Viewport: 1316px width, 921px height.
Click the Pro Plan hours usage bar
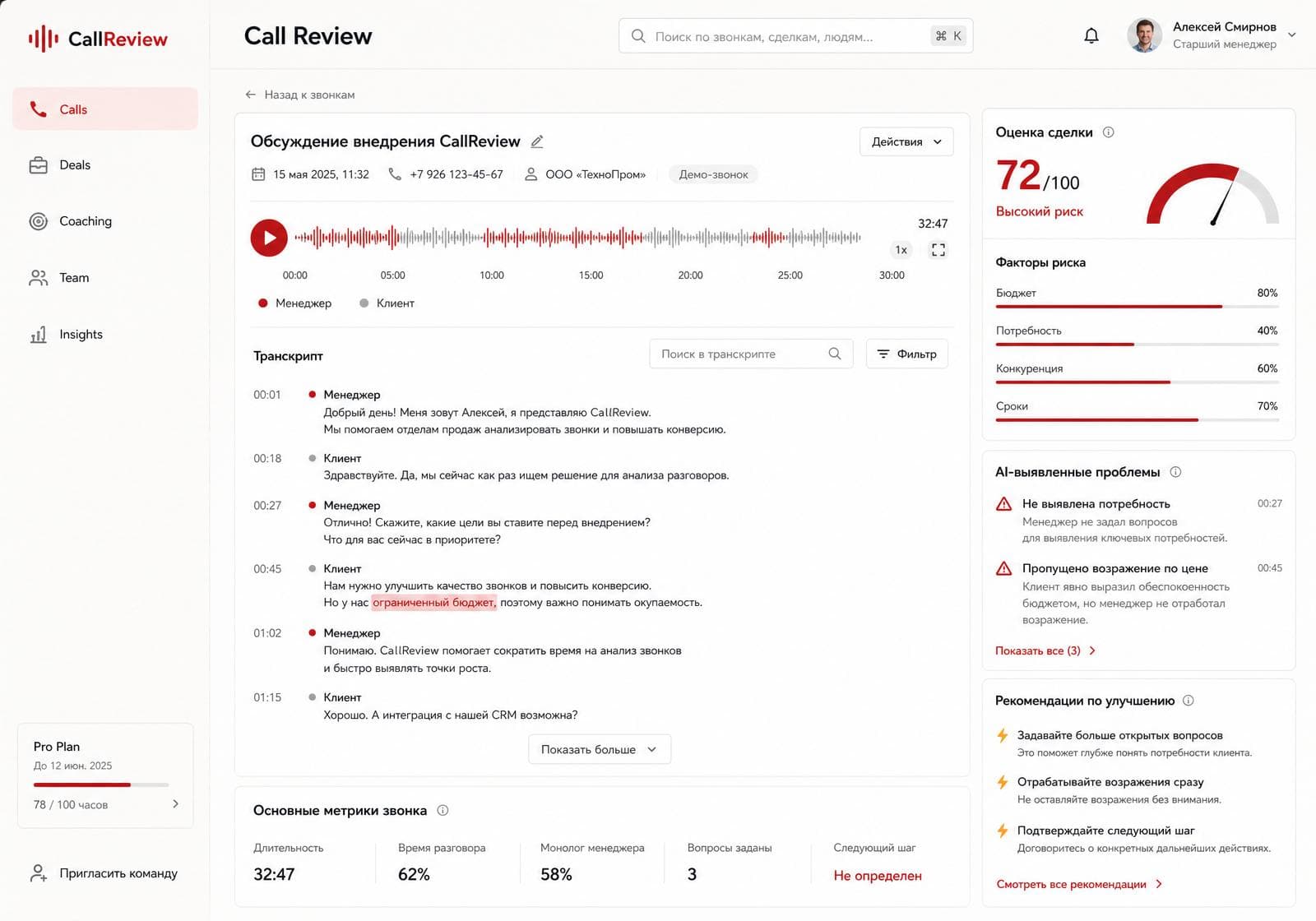click(x=101, y=784)
